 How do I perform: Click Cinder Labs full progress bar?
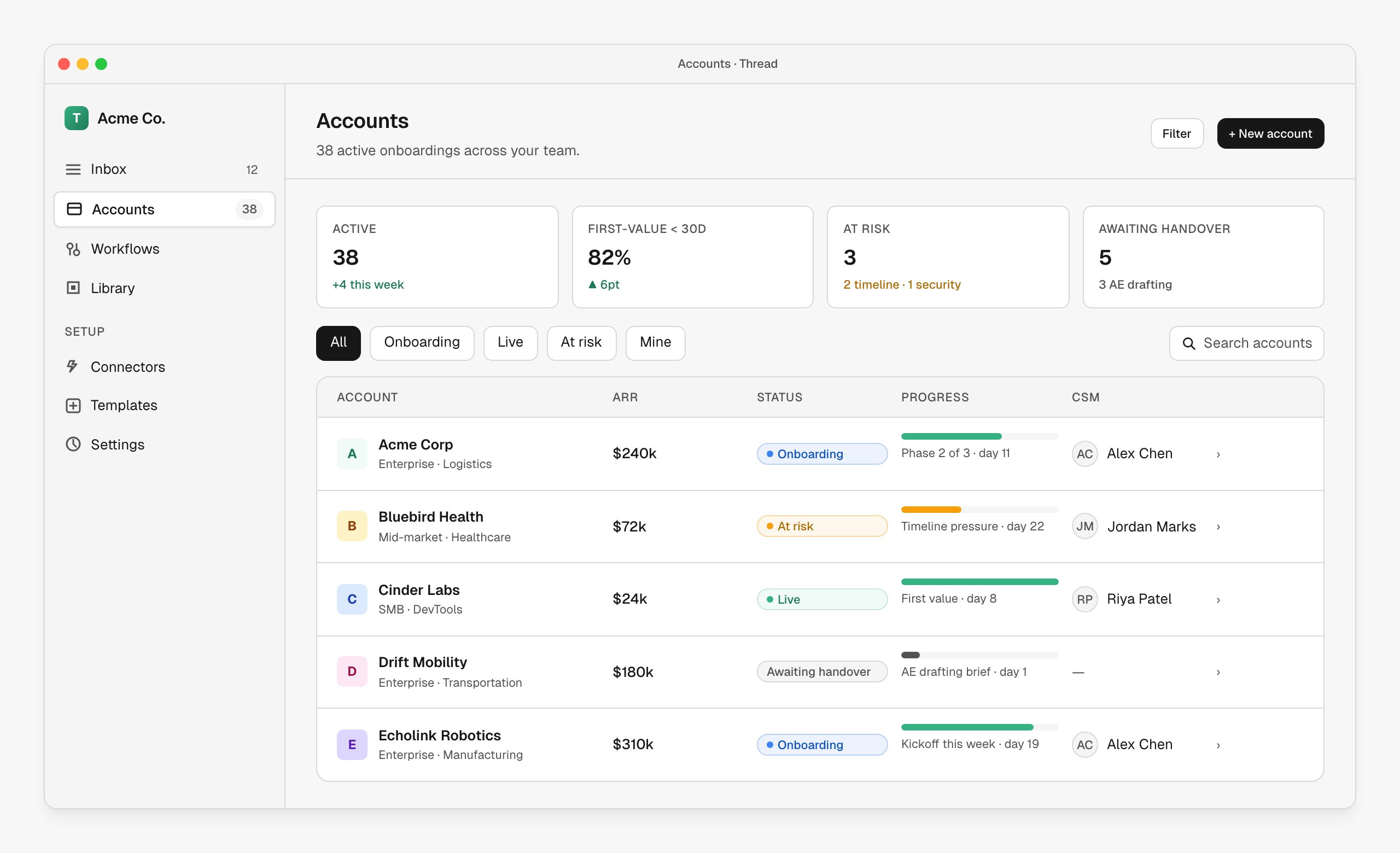979,582
